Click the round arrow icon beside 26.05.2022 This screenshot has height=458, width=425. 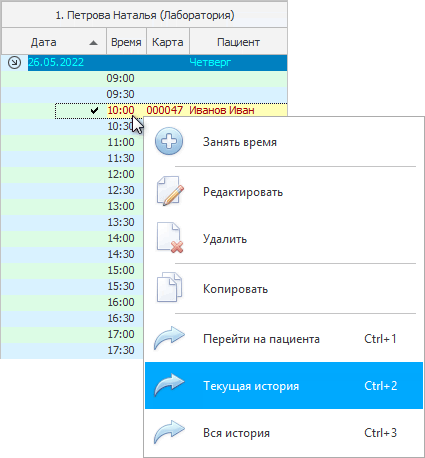tap(14, 63)
